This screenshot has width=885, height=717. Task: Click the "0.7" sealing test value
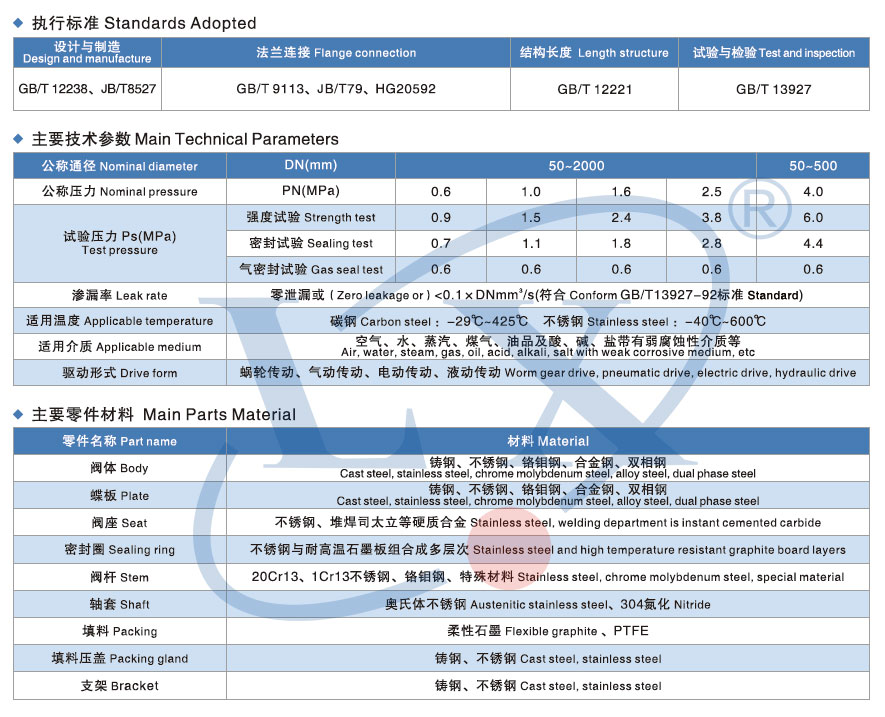click(441, 243)
